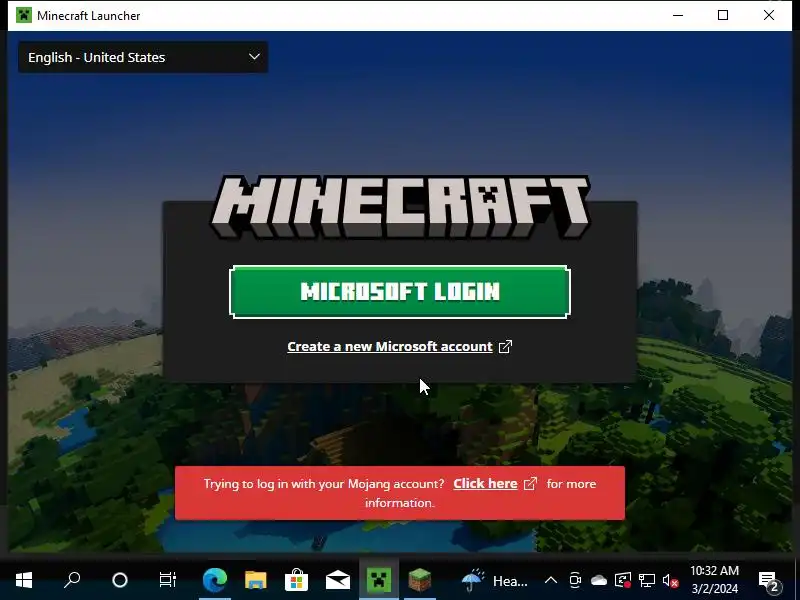The width and height of the screenshot is (800, 600).
Task: Open the 10:32 AM clock and calendar
Action: point(714,580)
